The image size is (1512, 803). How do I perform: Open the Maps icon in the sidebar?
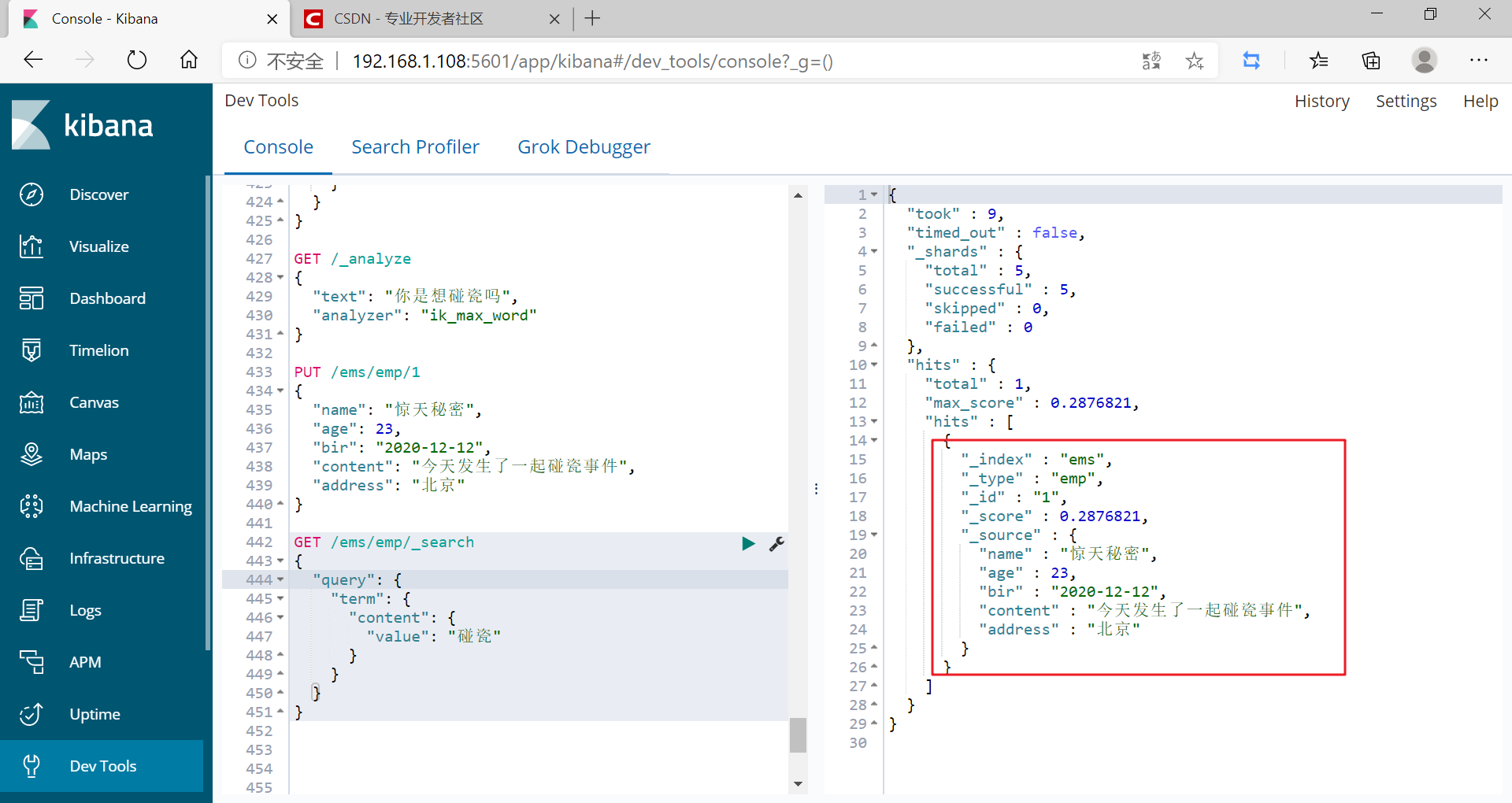pyautogui.click(x=31, y=454)
